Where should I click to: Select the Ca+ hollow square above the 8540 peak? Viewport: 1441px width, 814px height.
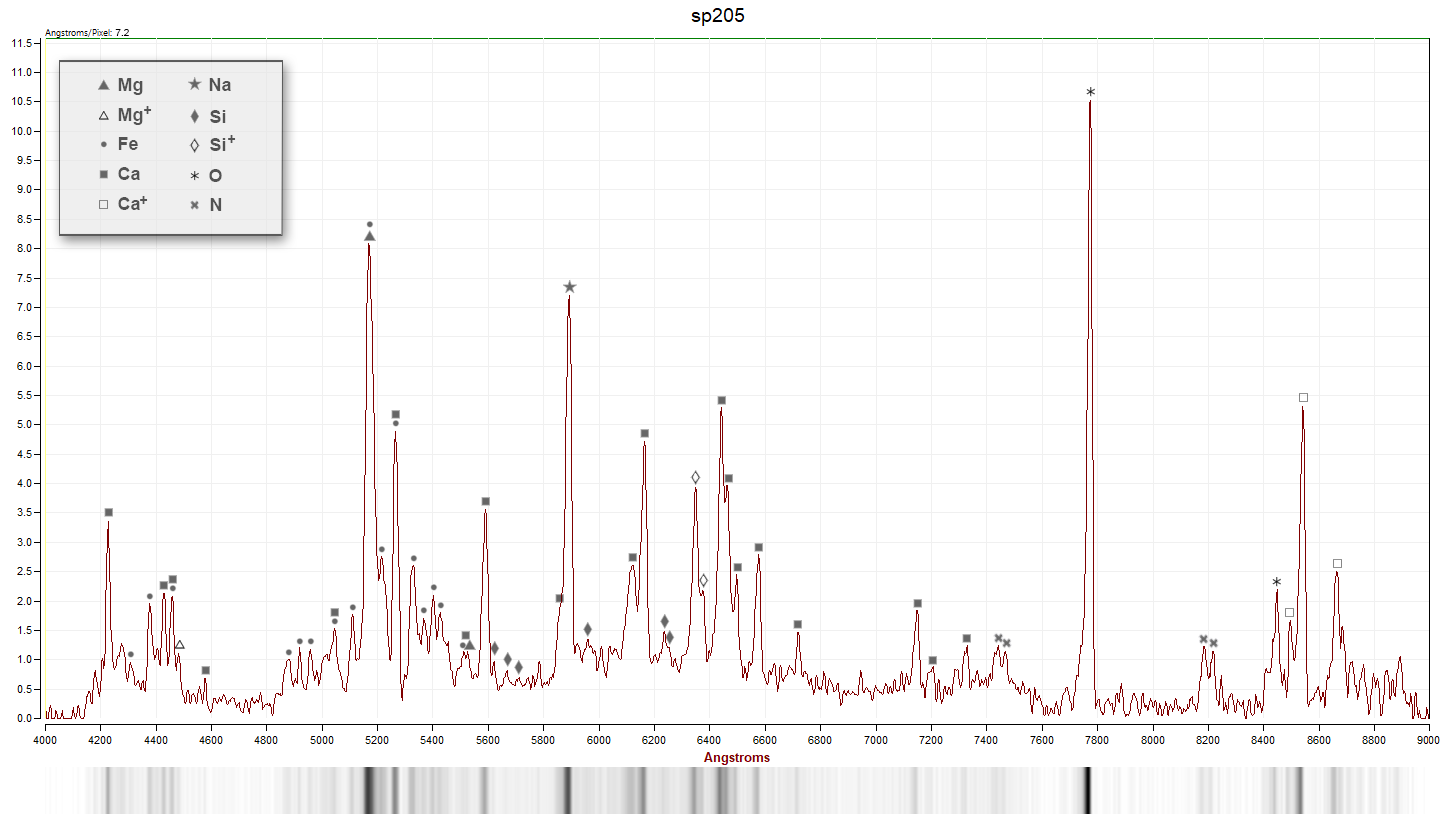[1303, 397]
